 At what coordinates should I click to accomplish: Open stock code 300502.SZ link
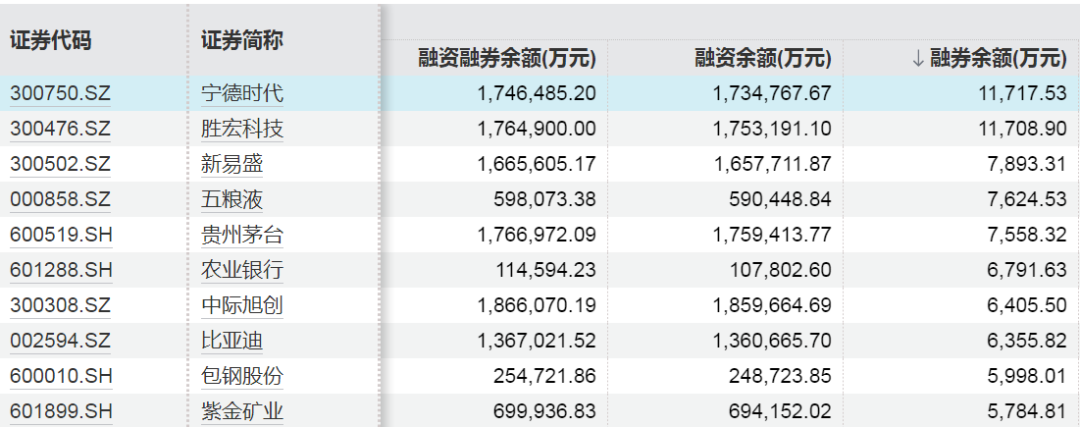tap(61, 164)
